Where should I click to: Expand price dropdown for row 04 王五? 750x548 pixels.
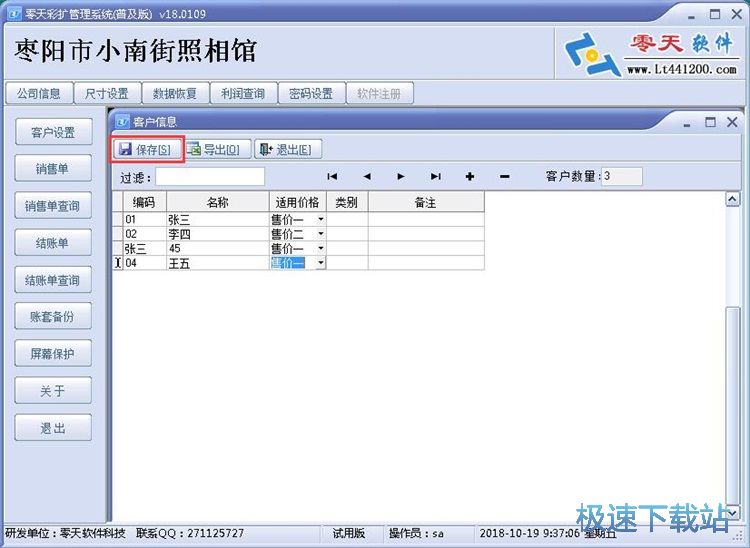pos(321,263)
